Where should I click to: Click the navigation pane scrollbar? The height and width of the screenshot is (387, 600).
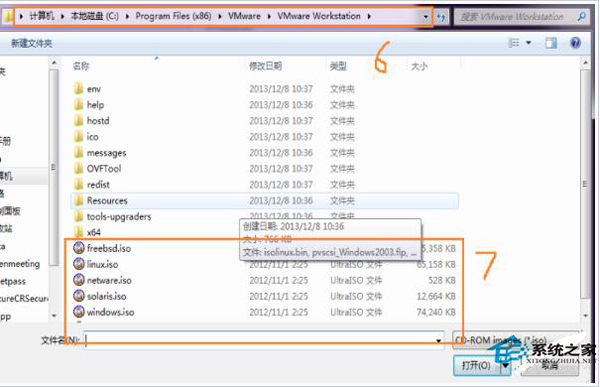[x=54, y=167]
